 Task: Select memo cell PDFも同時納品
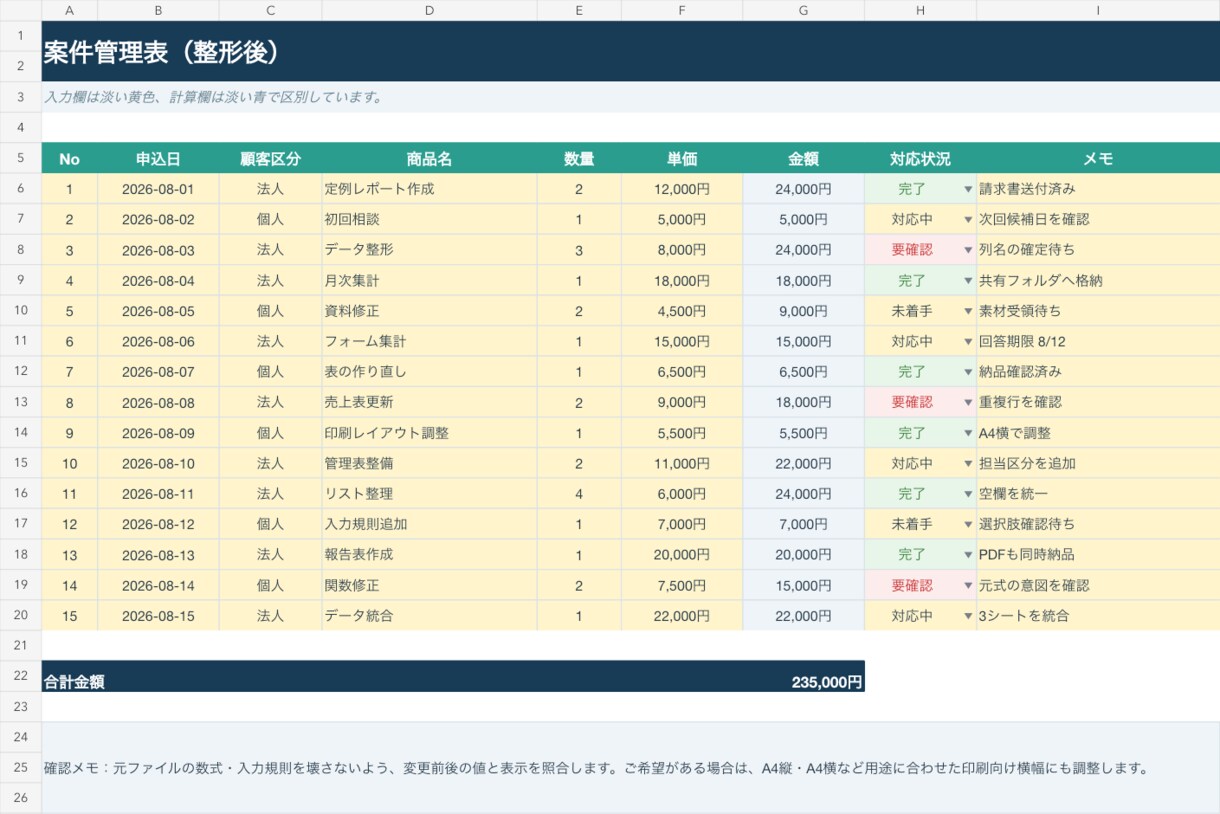point(1098,554)
